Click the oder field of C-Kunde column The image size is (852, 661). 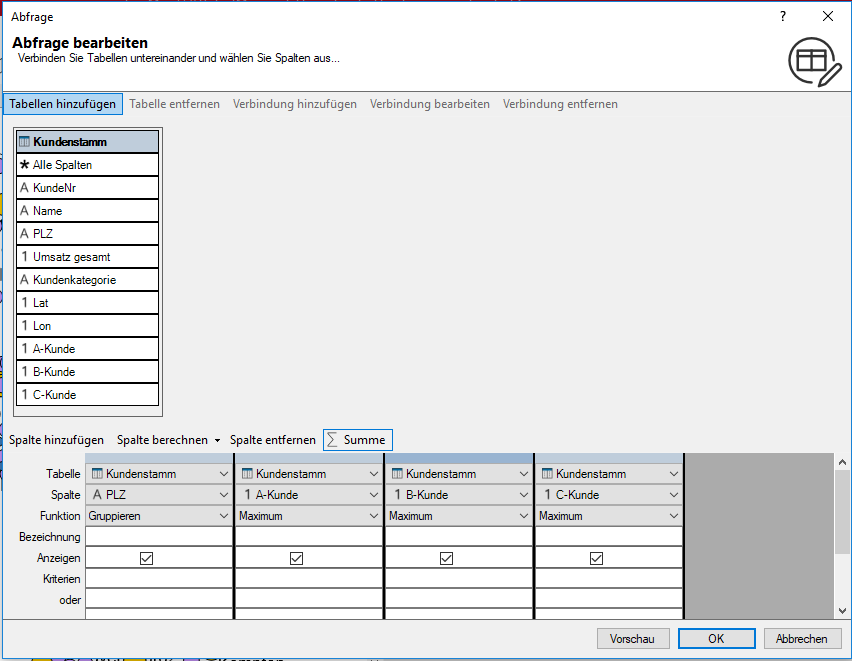tap(609, 600)
